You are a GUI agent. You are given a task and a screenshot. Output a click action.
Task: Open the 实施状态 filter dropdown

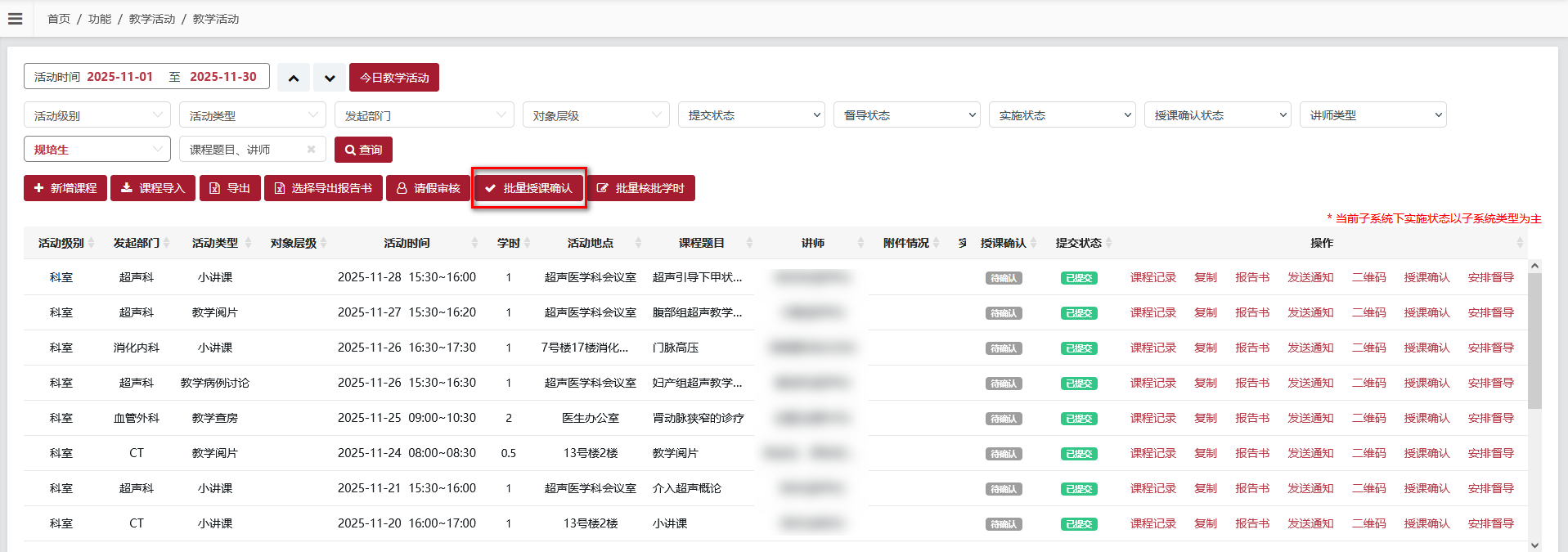(x=1063, y=114)
